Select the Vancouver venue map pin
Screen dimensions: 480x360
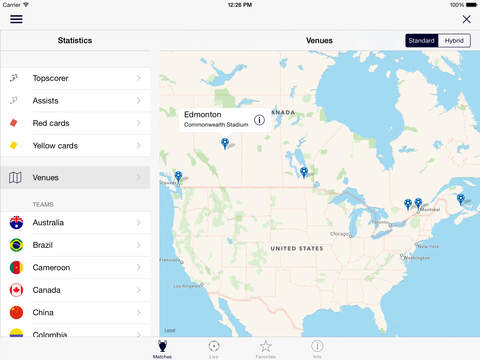tap(178, 177)
